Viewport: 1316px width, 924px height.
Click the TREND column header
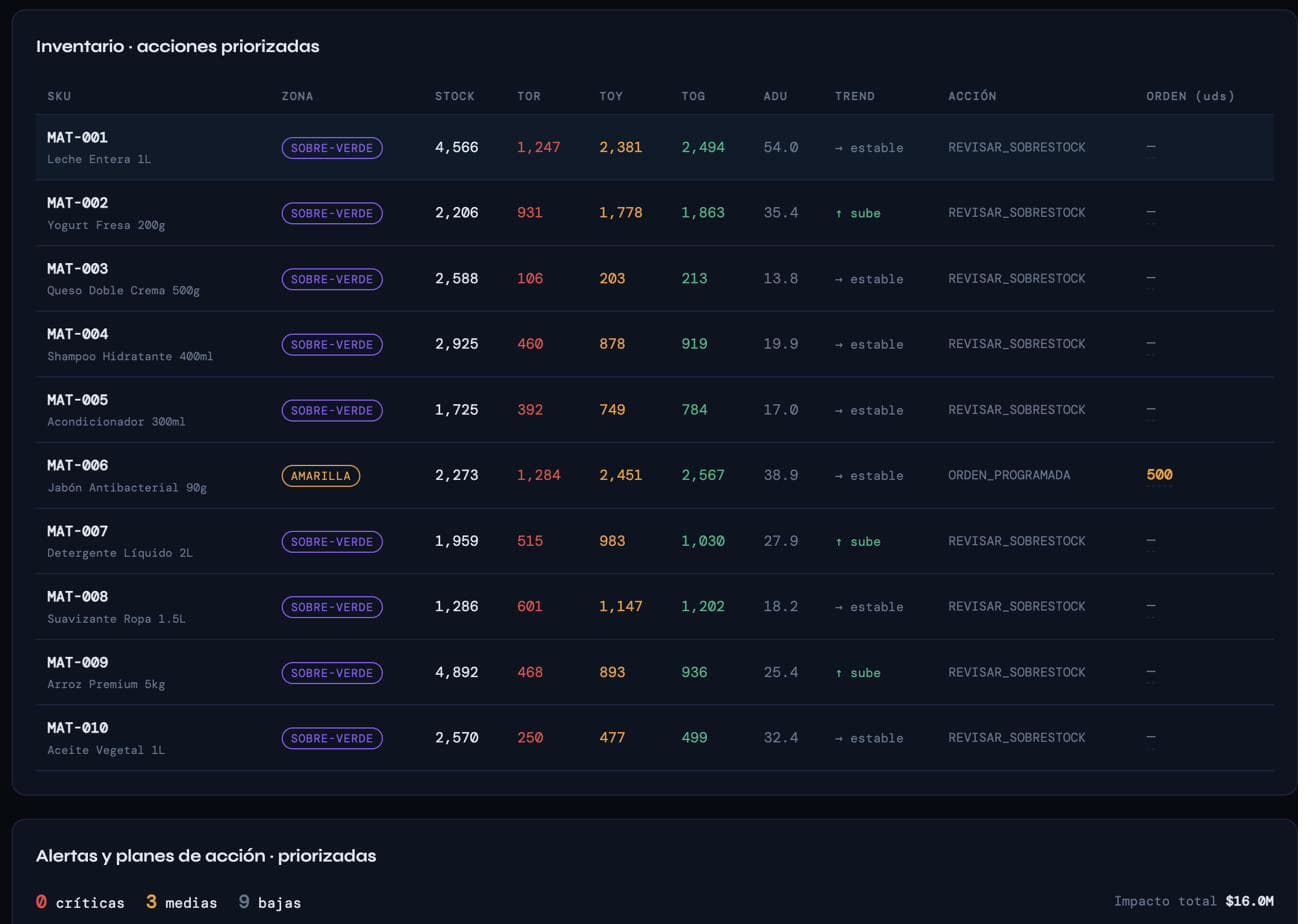(855, 96)
